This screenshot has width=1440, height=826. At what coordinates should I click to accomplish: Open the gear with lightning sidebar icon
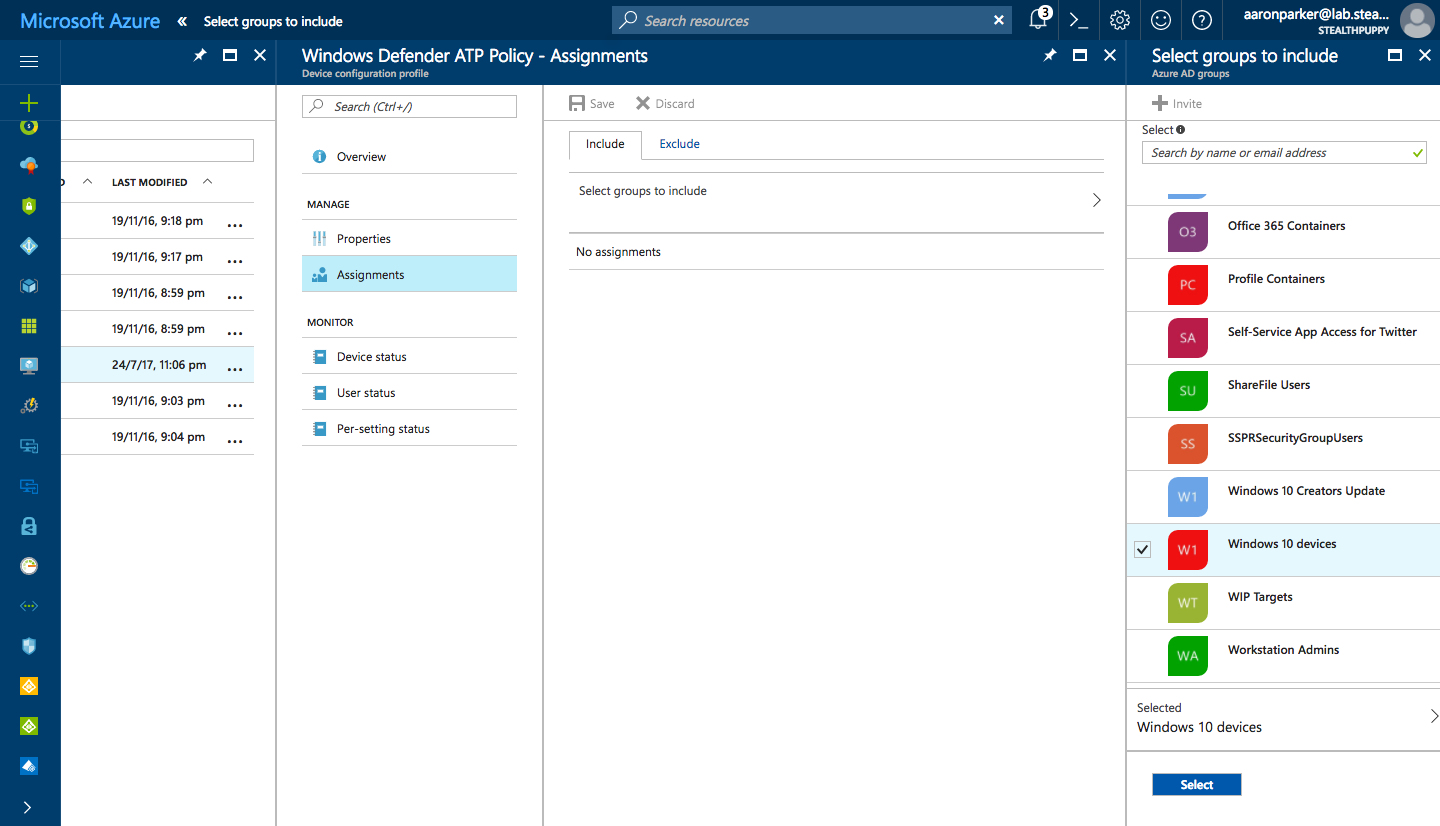point(29,406)
